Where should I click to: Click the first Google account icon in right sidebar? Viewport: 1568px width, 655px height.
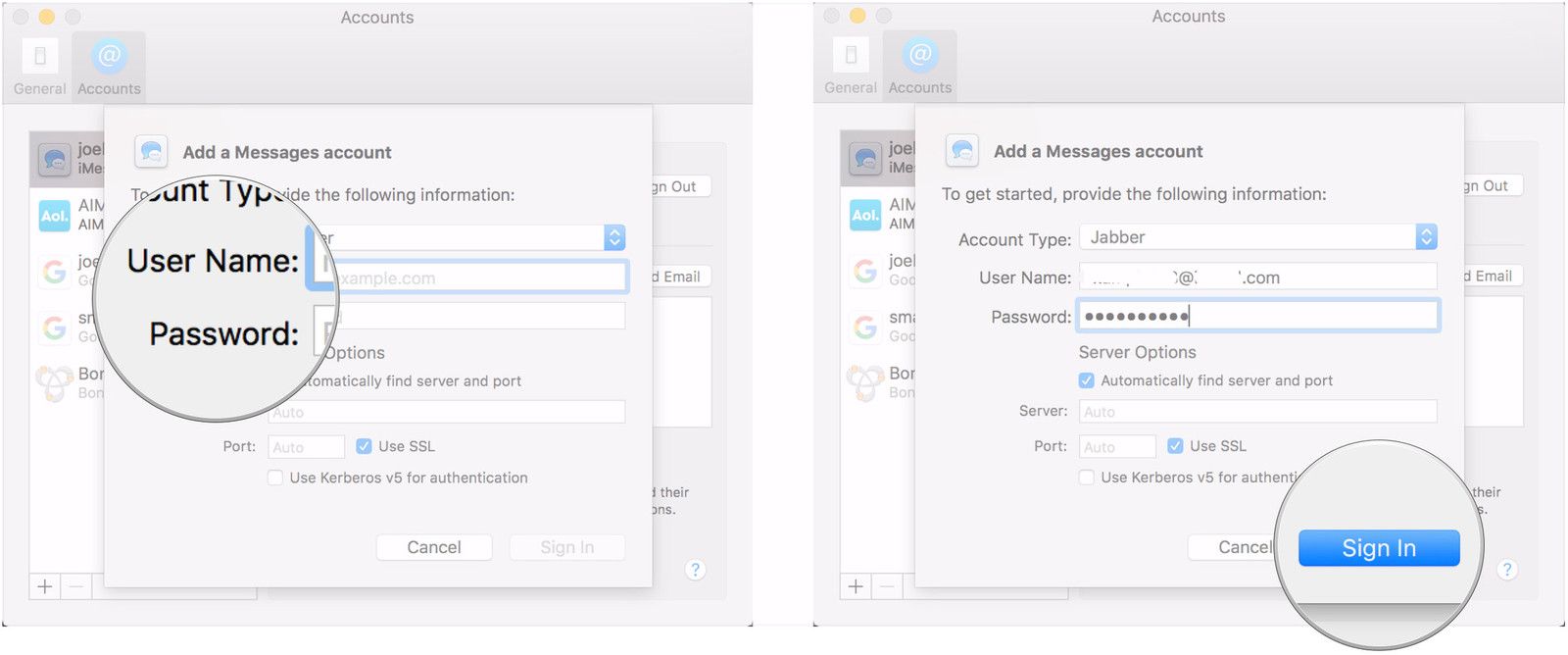pyautogui.click(x=865, y=270)
